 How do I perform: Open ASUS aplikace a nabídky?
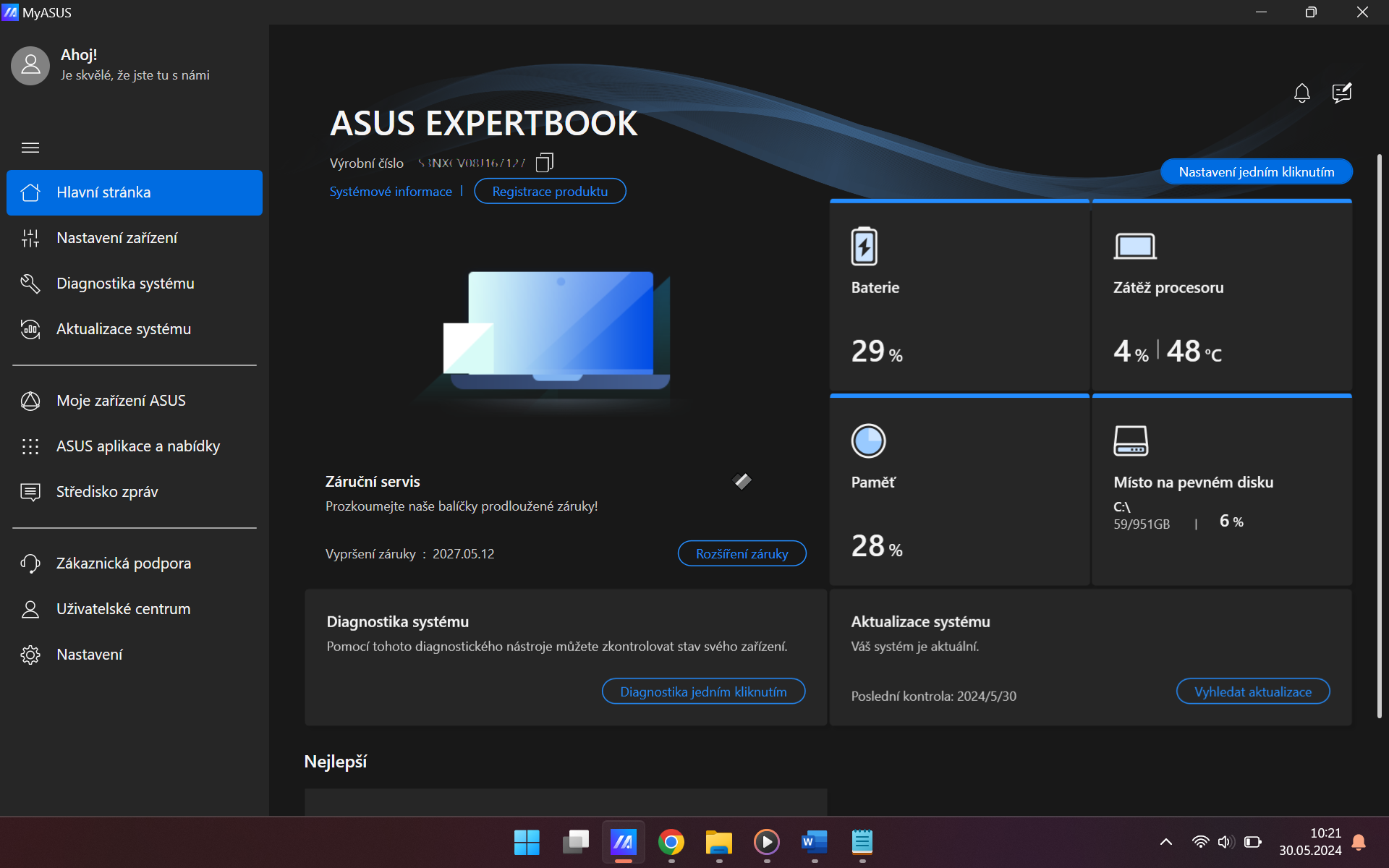click(135, 446)
